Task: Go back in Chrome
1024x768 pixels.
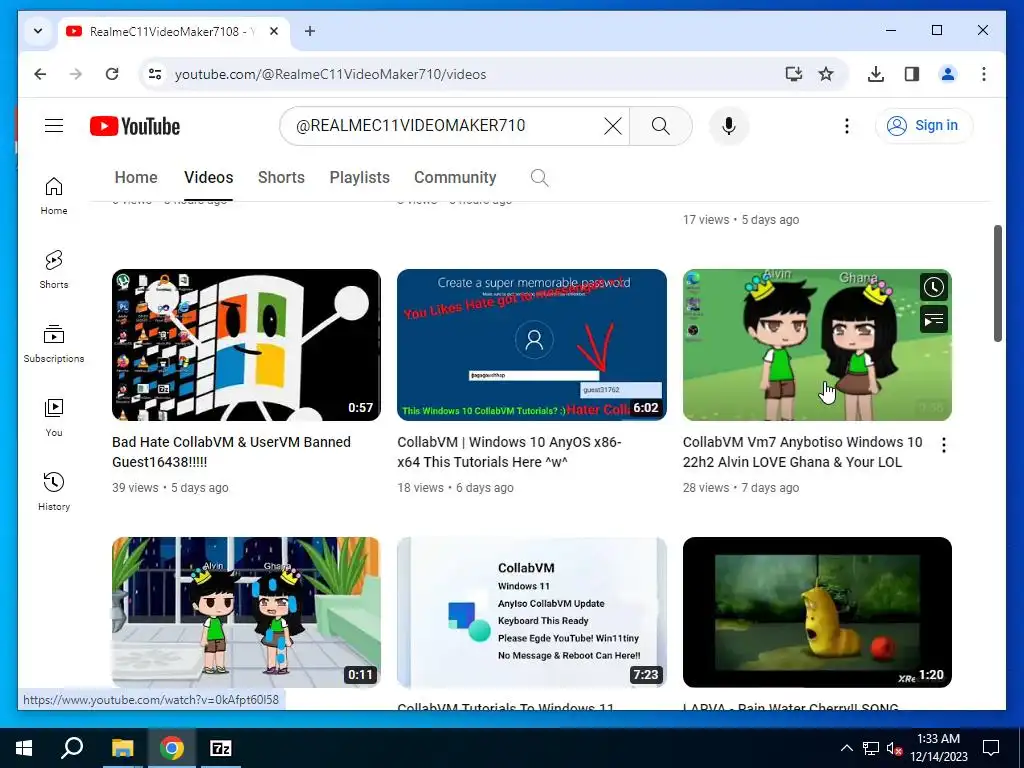Action: click(40, 74)
